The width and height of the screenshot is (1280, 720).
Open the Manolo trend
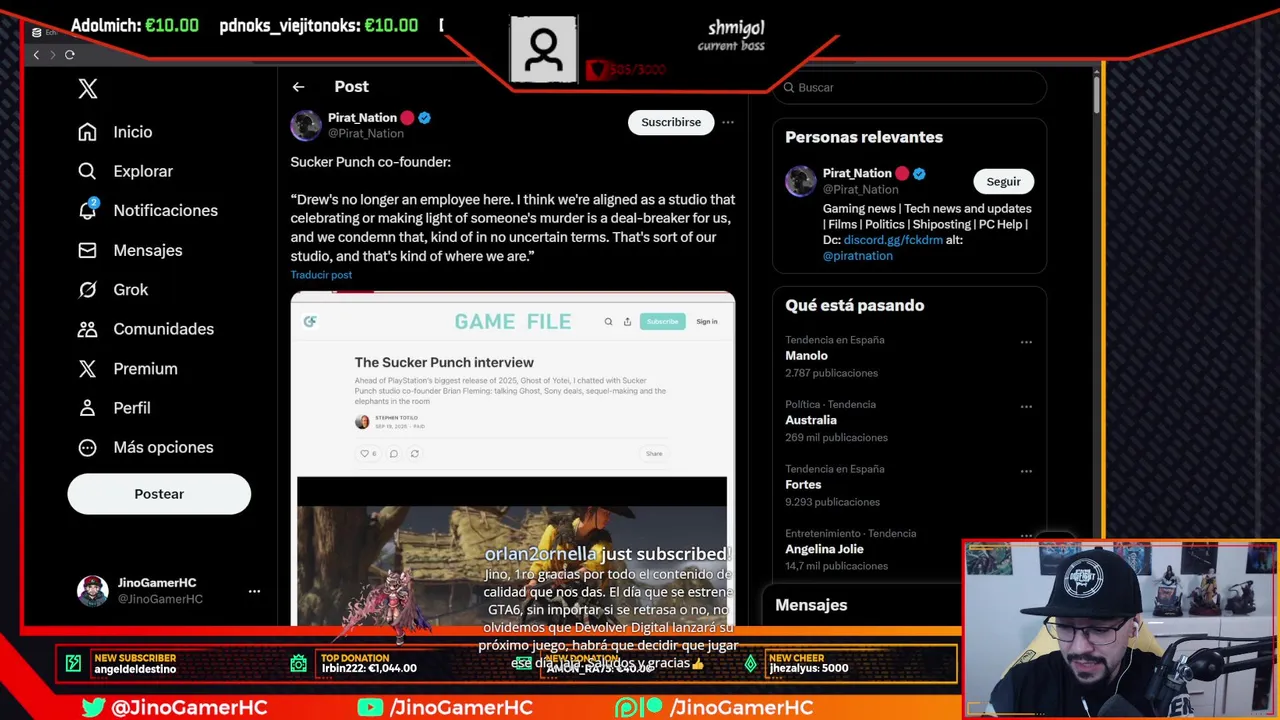[x=806, y=356]
